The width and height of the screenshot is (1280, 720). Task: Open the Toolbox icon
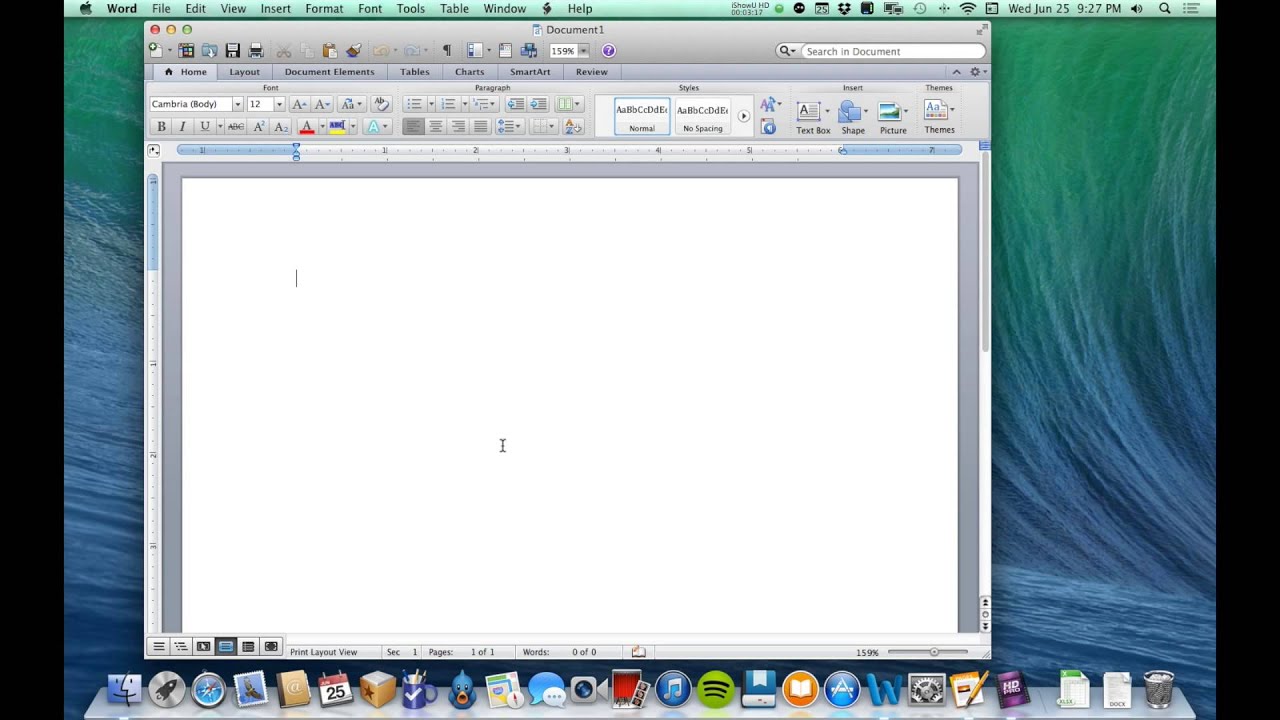505,50
